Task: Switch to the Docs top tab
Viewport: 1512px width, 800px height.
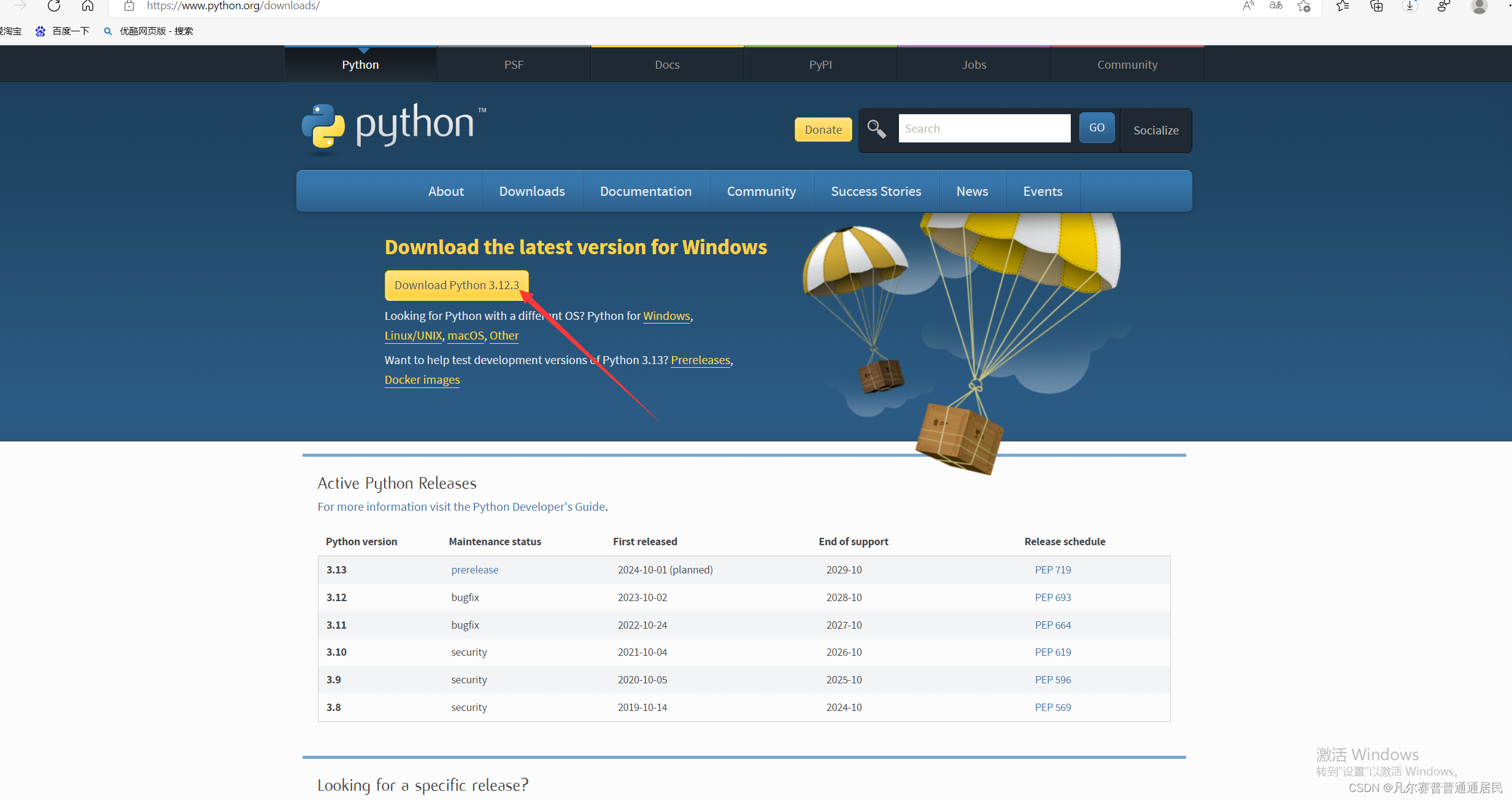Action: (667, 64)
